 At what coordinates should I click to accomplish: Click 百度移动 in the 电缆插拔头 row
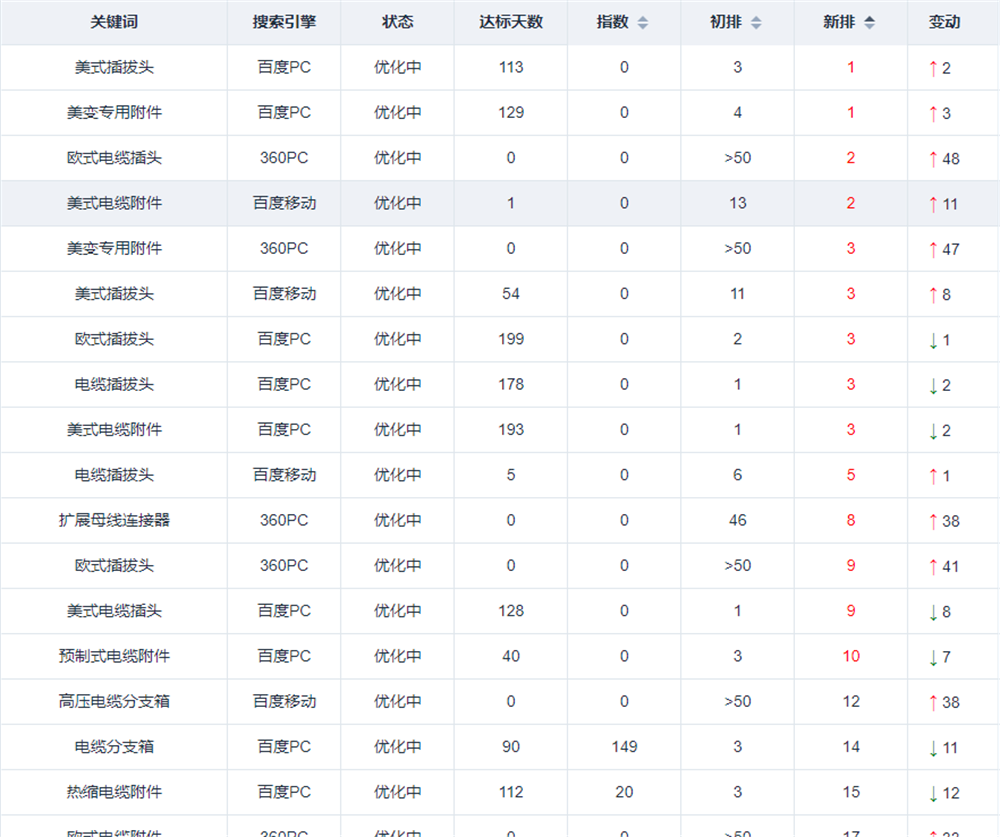click(284, 475)
